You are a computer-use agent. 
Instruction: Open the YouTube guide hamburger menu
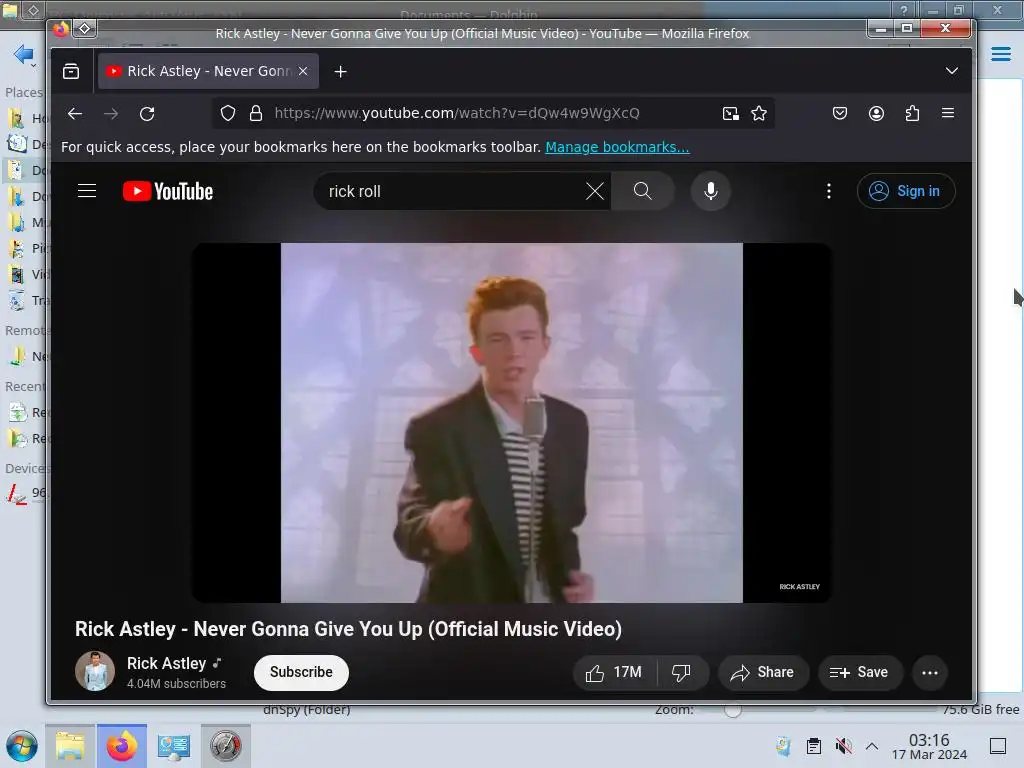tap(87, 191)
